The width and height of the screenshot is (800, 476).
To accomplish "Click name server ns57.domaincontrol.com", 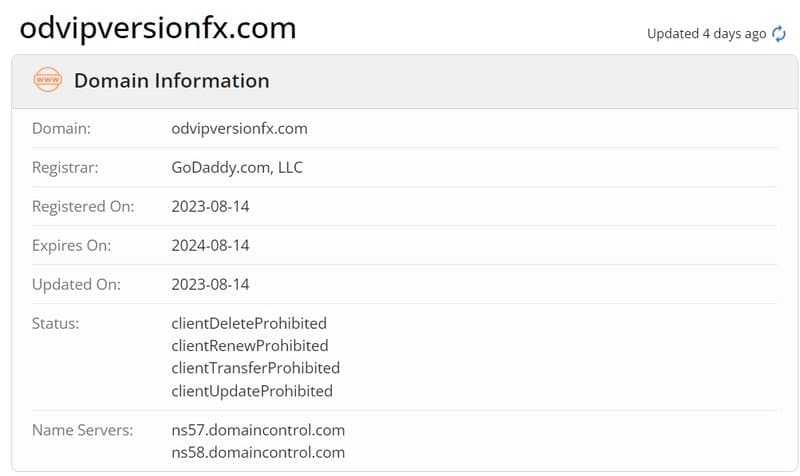I will click(x=258, y=430).
